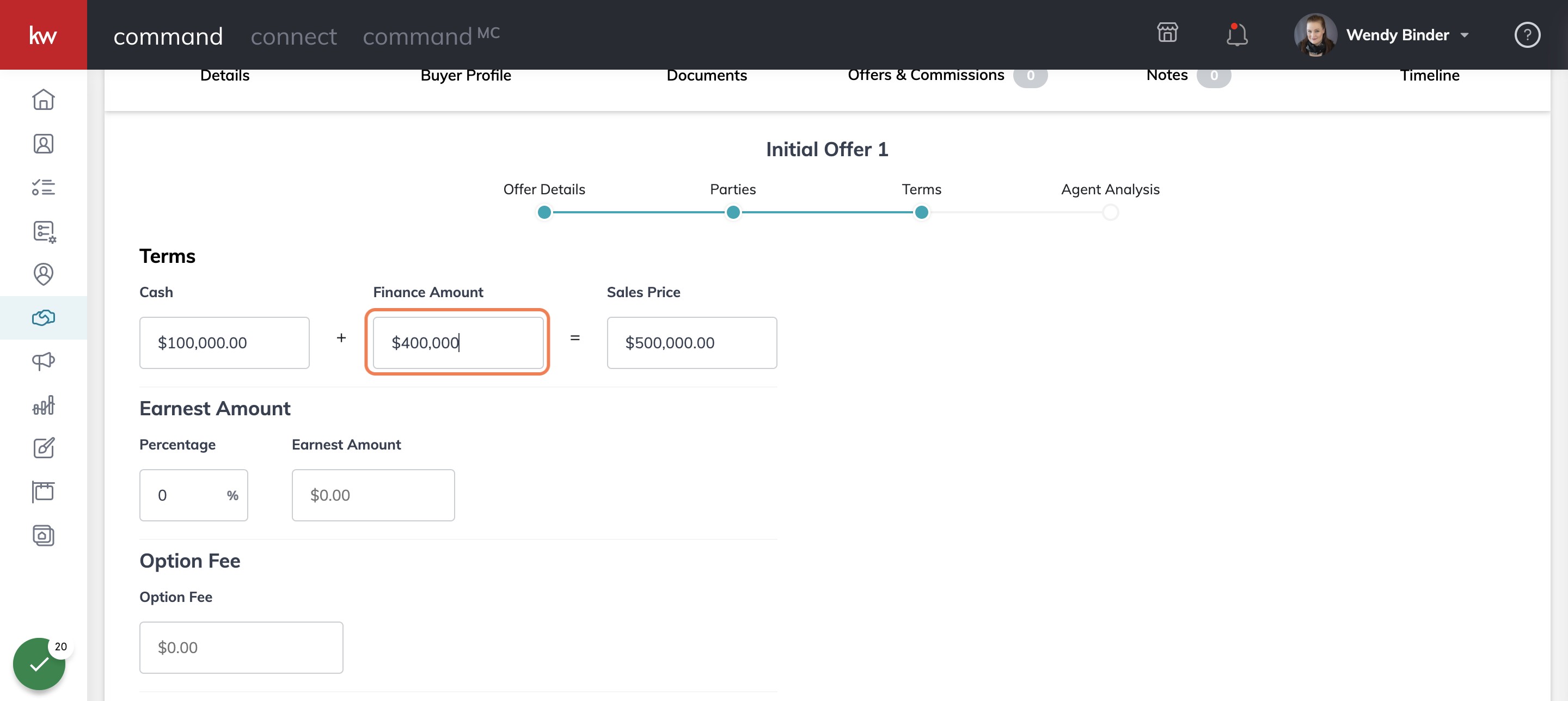The height and width of the screenshot is (701, 1568).
Task: Click the KW logo
Action: pyautogui.click(x=43, y=35)
